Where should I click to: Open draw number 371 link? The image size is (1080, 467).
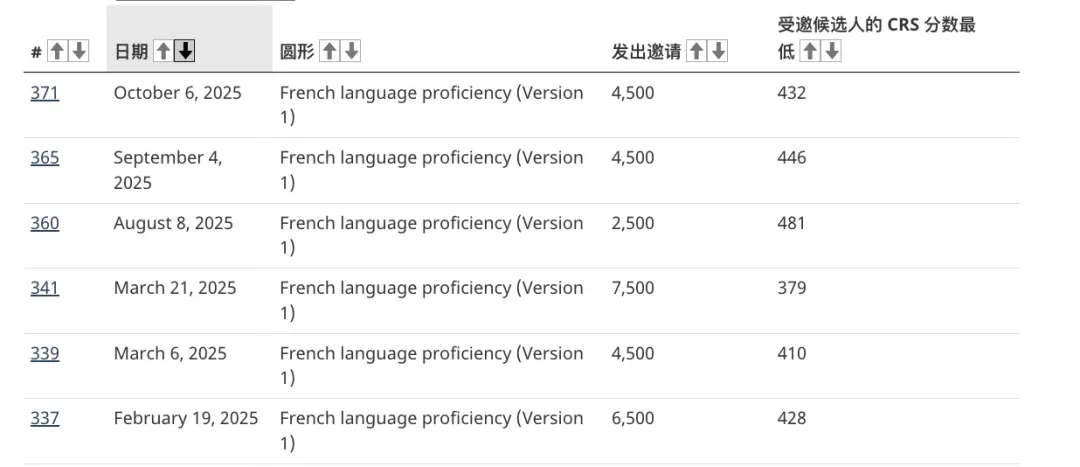pyautogui.click(x=44, y=93)
